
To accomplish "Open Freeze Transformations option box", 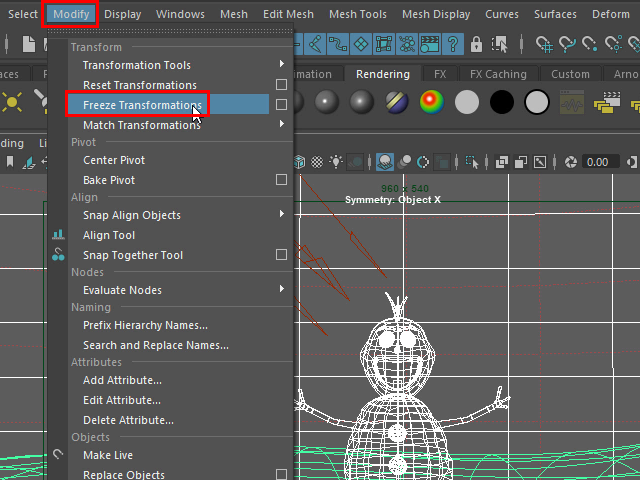I will point(282,105).
